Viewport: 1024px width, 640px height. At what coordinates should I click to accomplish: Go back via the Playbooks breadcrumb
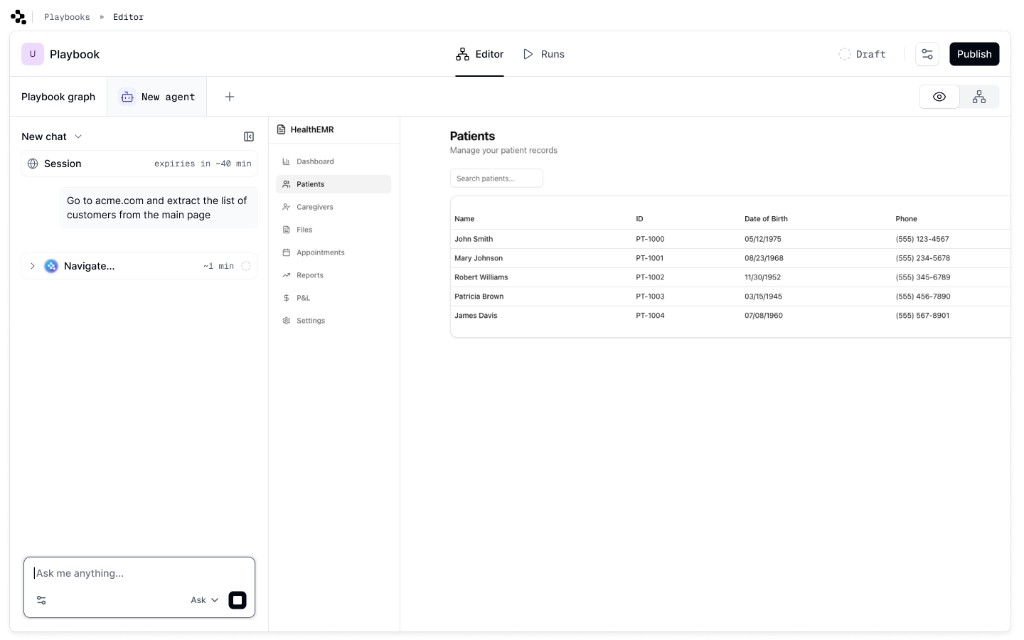pyautogui.click(x=66, y=16)
